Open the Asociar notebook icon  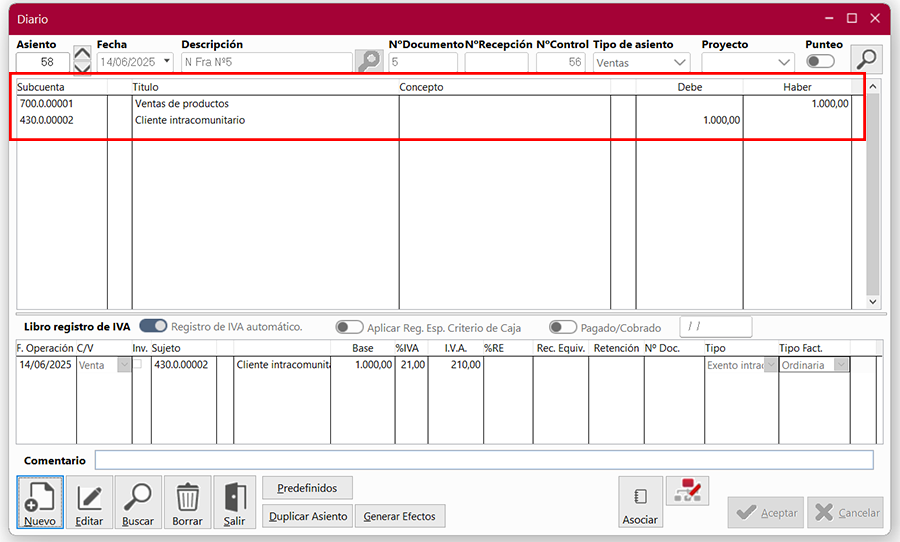point(640,502)
